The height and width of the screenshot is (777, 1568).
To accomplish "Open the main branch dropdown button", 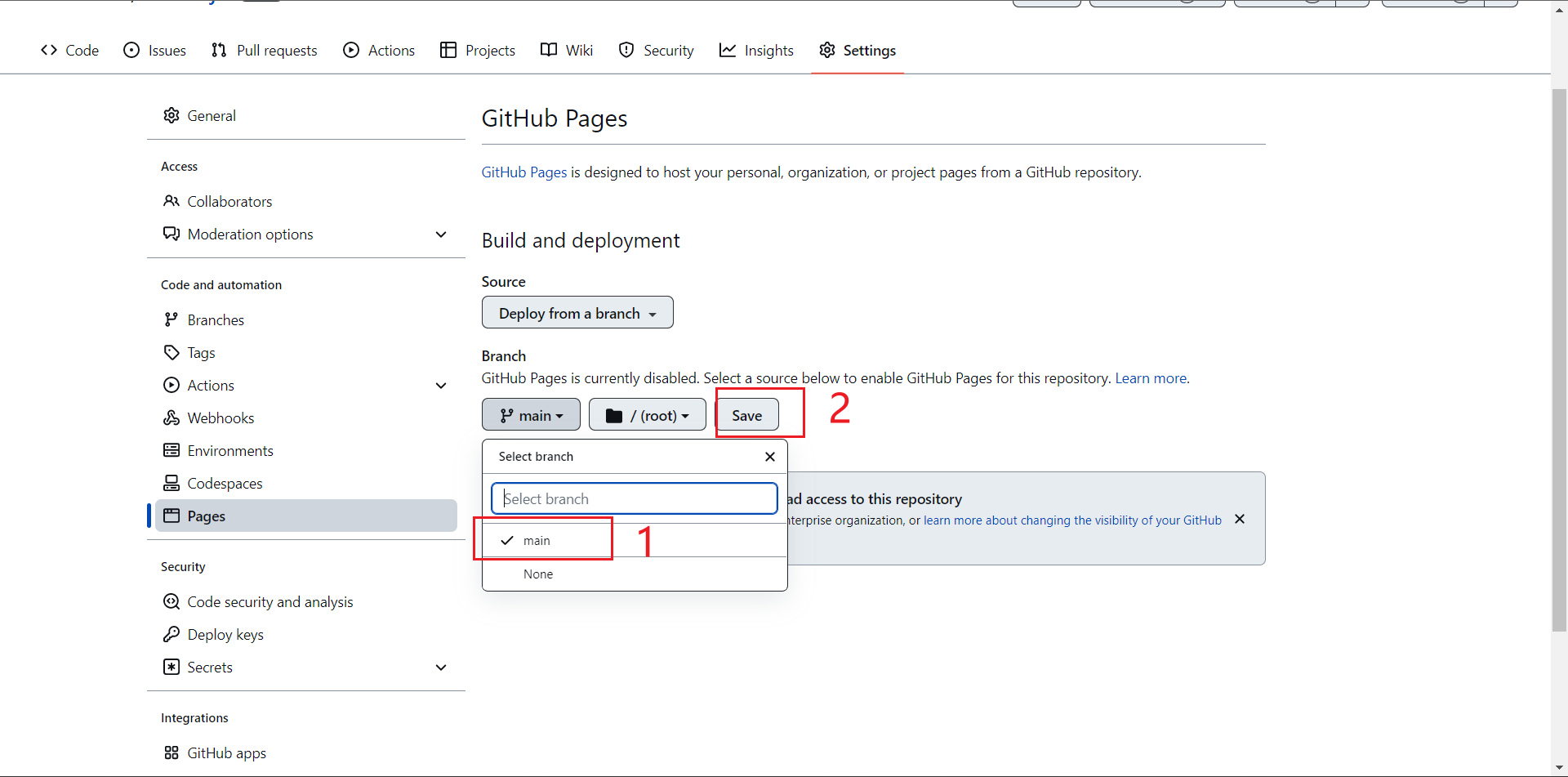I will click(x=531, y=415).
